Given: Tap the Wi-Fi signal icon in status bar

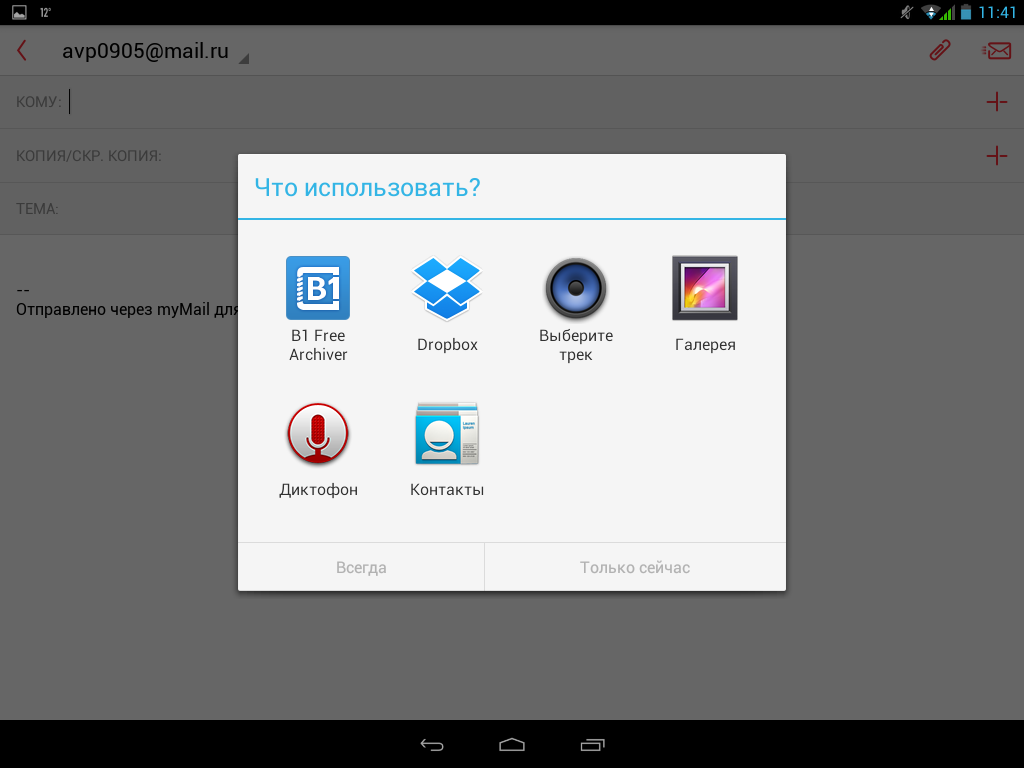Looking at the screenshot, I should tap(930, 12).
